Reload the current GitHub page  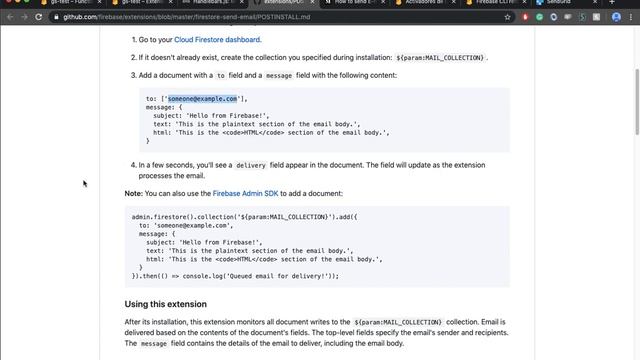pyautogui.click(x=38, y=17)
